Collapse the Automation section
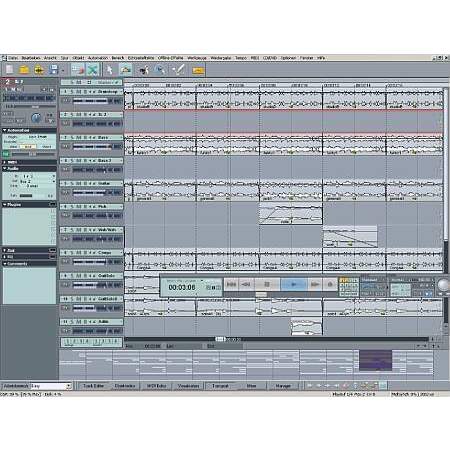The height and width of the screenshot is (450, 450). pyautogui.click(x=5, y=130)
